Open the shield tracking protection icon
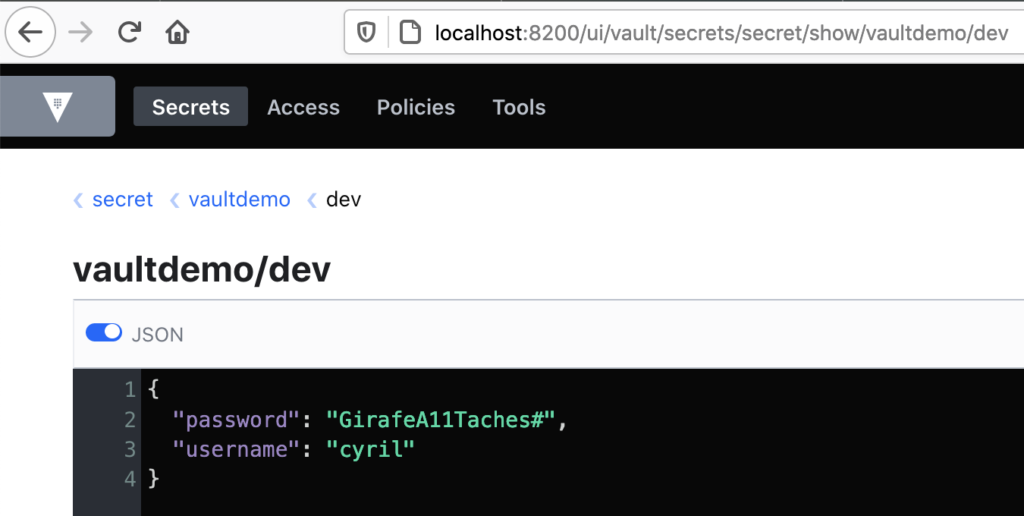Viewport: 1024px width, 516px height. coord(366,32)
